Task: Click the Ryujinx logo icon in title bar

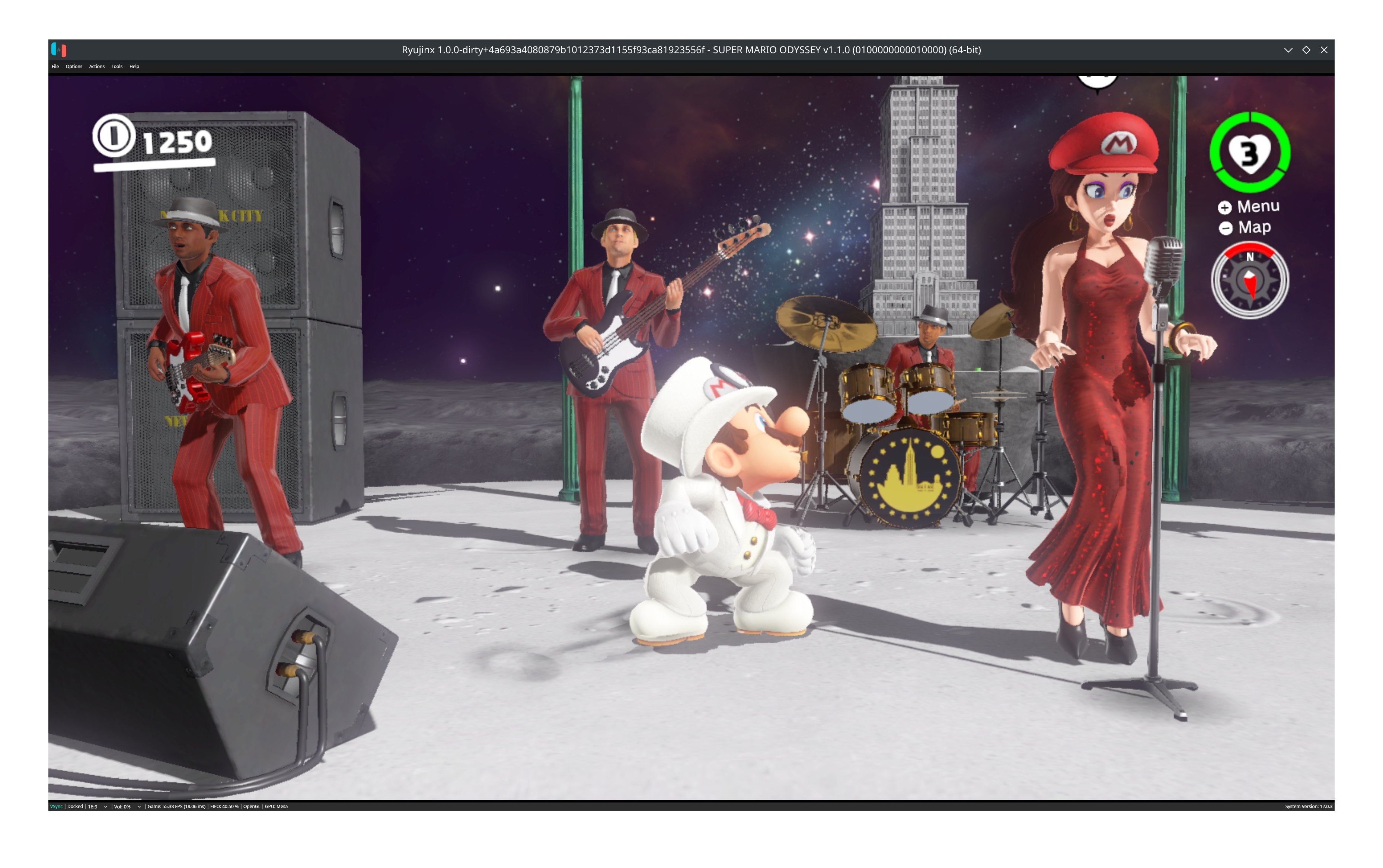Action: (x=59, y=50)
